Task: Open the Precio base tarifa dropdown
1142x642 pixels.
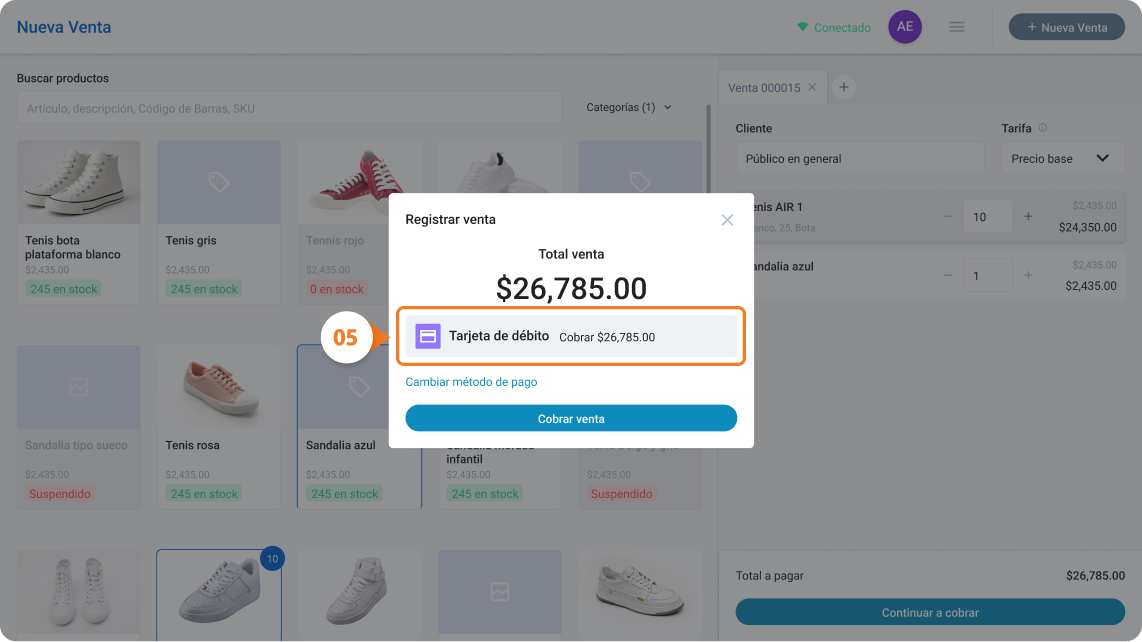Action: pyautogui.click(x=1063, y=158)
